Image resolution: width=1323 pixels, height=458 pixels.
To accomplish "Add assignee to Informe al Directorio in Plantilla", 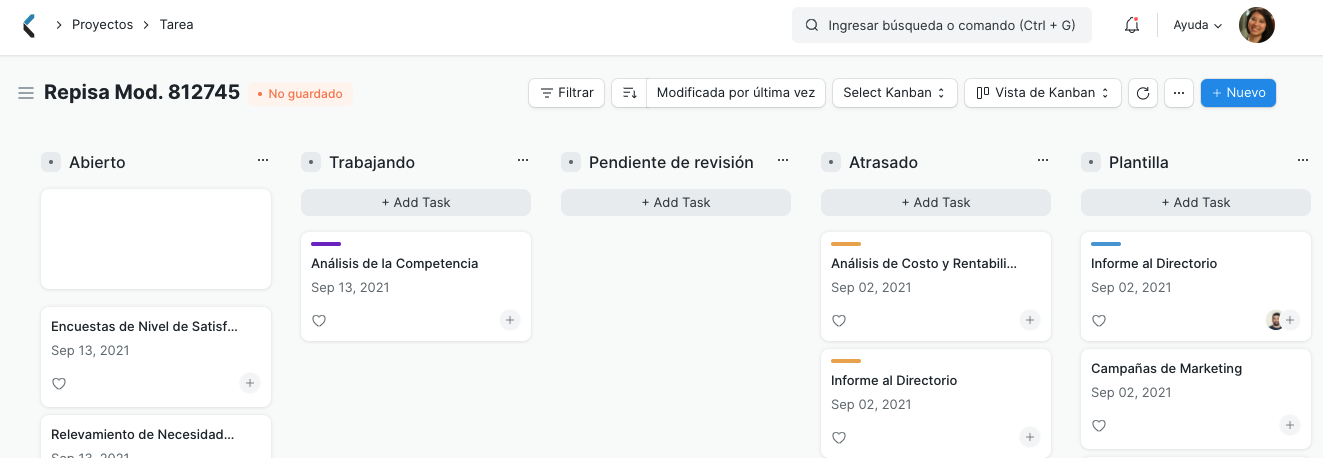I will pyautogui.click(x=1291, y=320).
